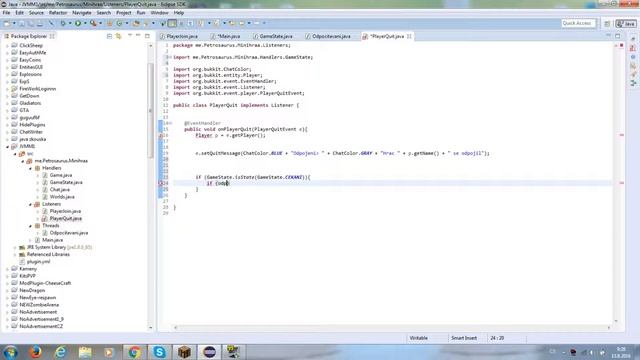Screen dimensions: 640x360
Task: Click the Run External Tools icon
Action: (93, 23)
